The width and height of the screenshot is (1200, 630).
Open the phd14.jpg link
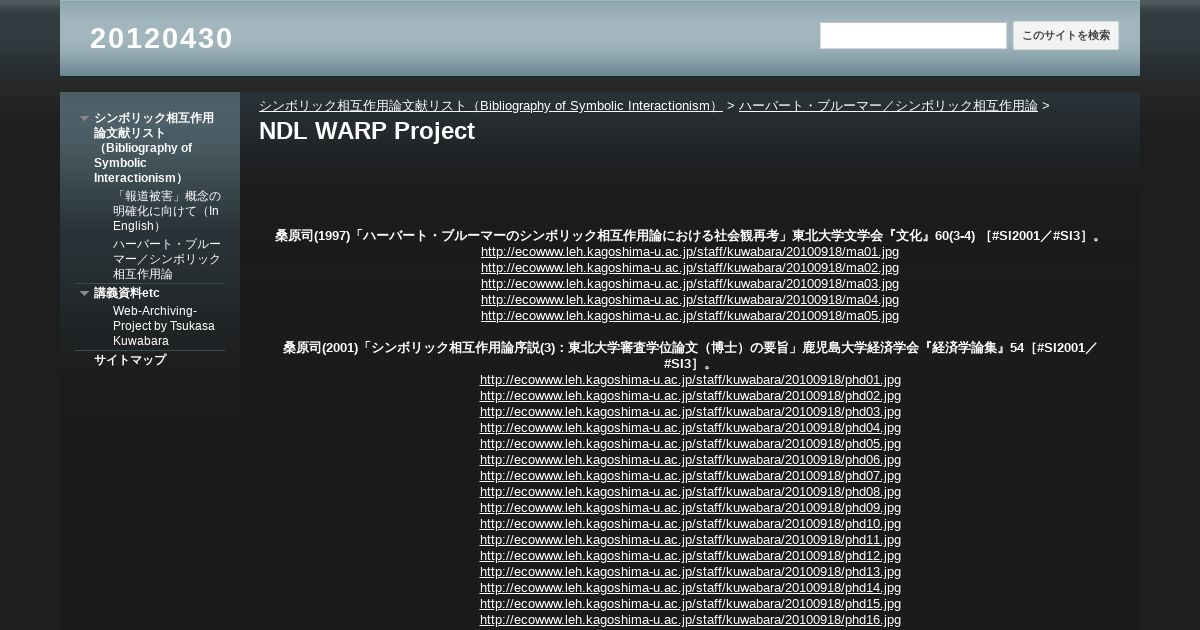pyautogui.click(x=690, y=588)
